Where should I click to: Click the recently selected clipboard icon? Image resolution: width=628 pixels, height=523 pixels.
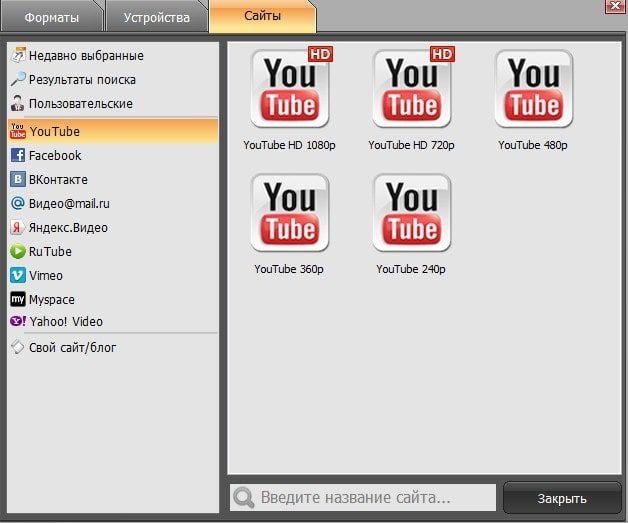tap(18, 55)
